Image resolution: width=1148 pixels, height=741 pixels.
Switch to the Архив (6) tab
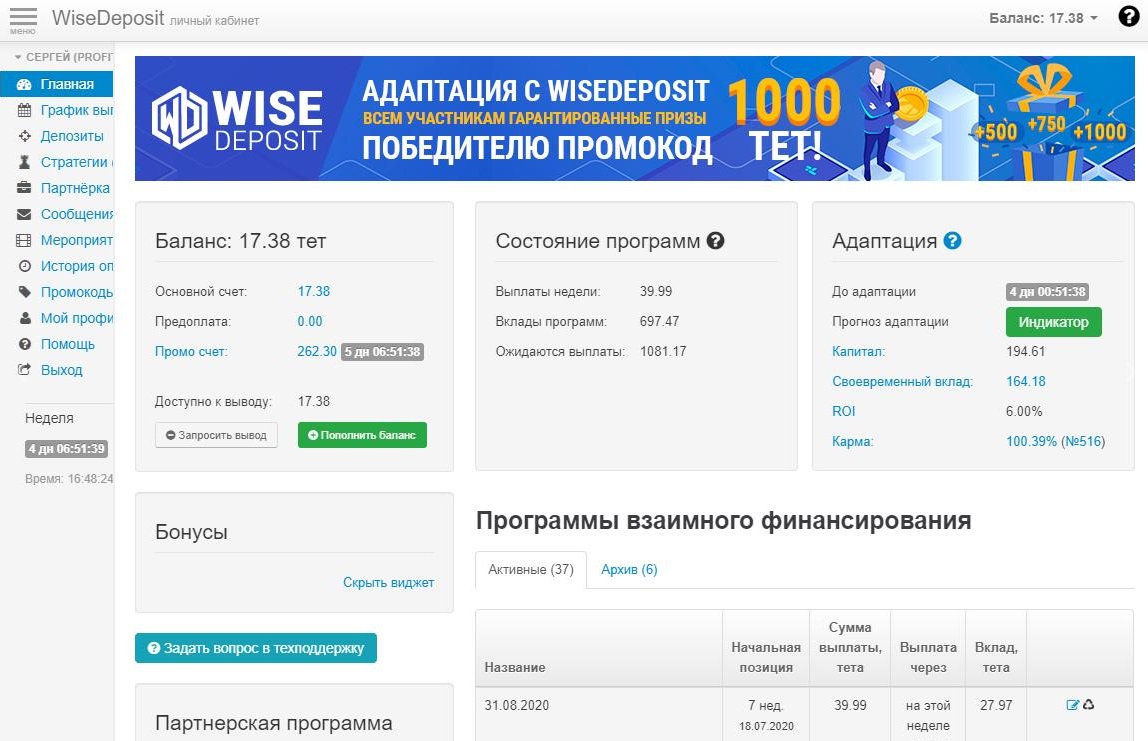[x=629, y=570]
